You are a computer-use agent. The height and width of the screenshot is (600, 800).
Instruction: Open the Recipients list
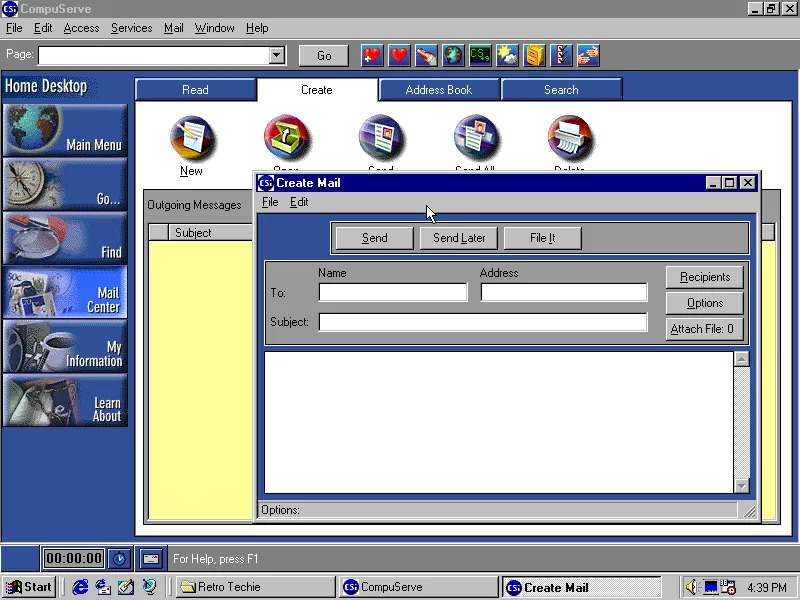(704, 277)
